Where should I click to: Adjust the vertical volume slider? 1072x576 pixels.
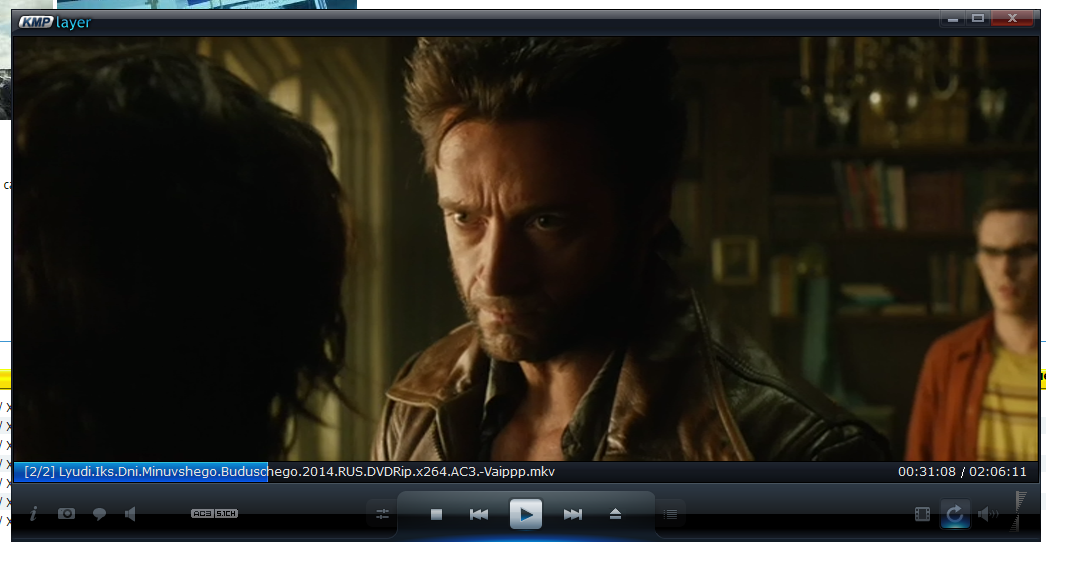tap(1019, 511)
